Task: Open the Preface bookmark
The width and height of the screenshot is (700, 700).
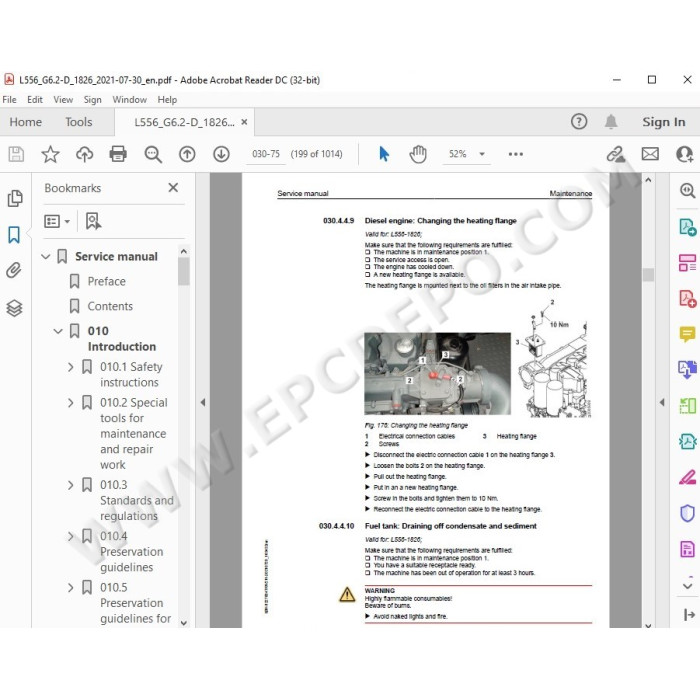Action: click(x=106, y=281)
